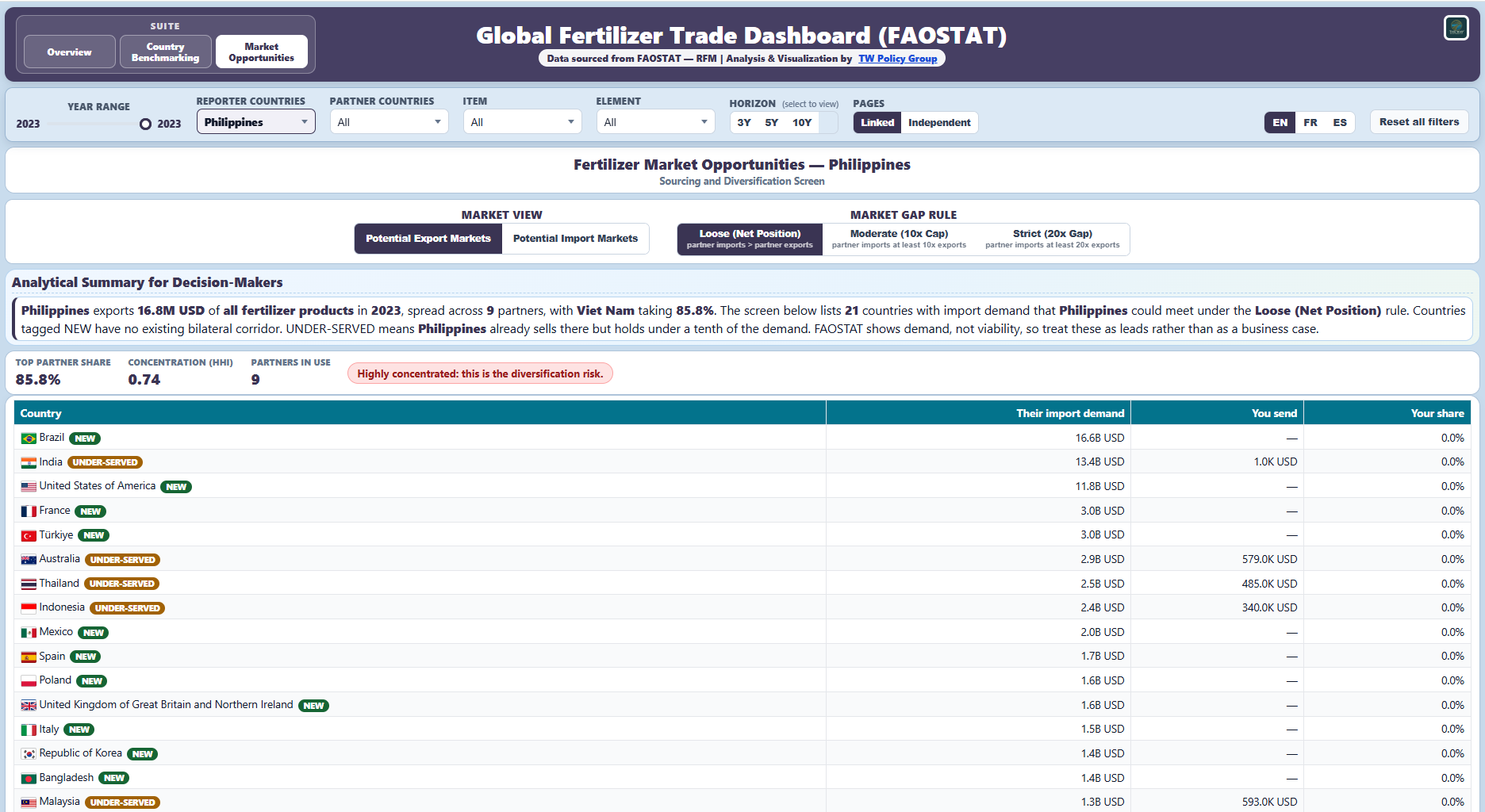This screenshot has height=812, width=1485.
Task: Click the NEW badge beside Republic of Korea
Action: point(143,754)
